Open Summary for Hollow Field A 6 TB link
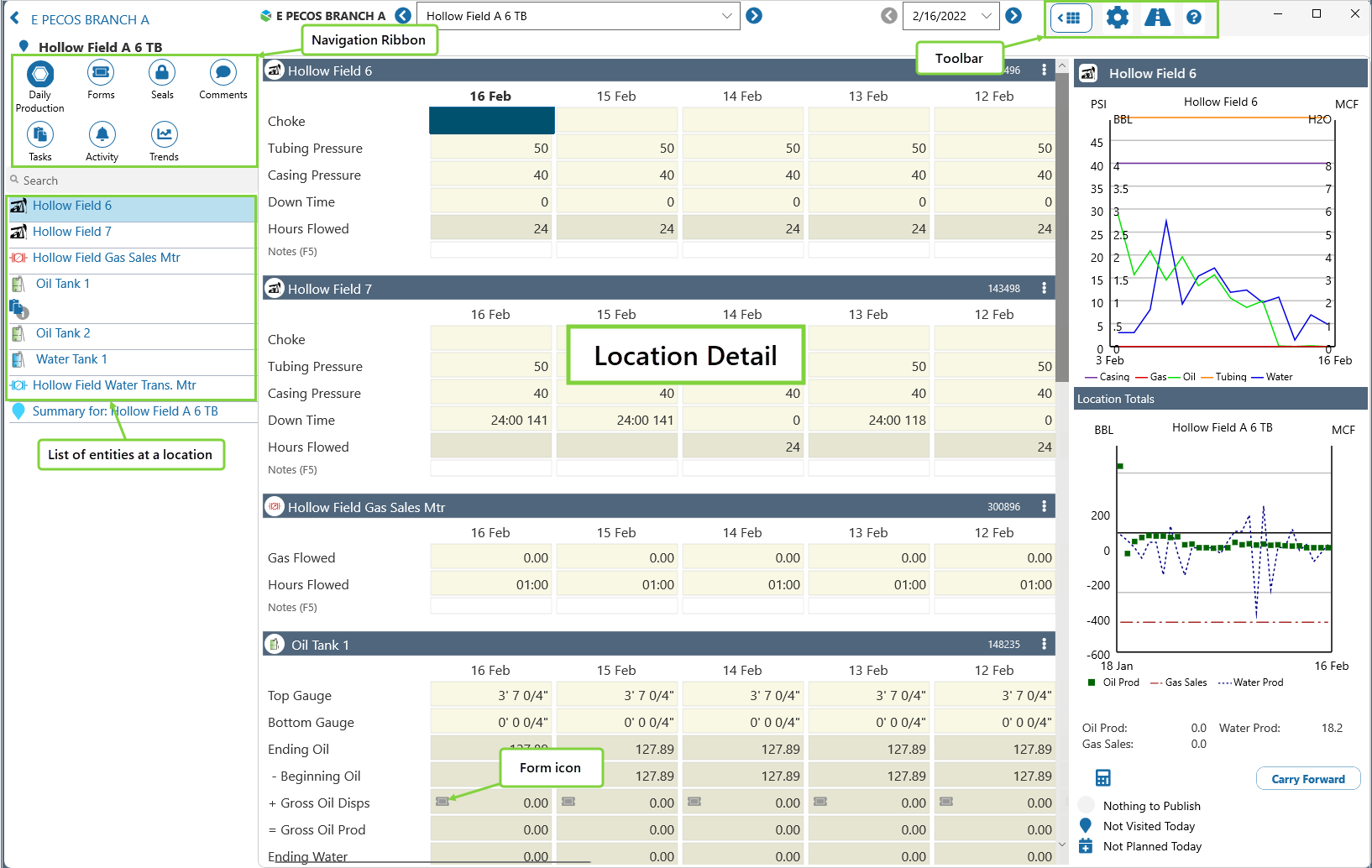Image resolution: width=1372 pixels, height=868 pixels. click(x=125, y=411)
